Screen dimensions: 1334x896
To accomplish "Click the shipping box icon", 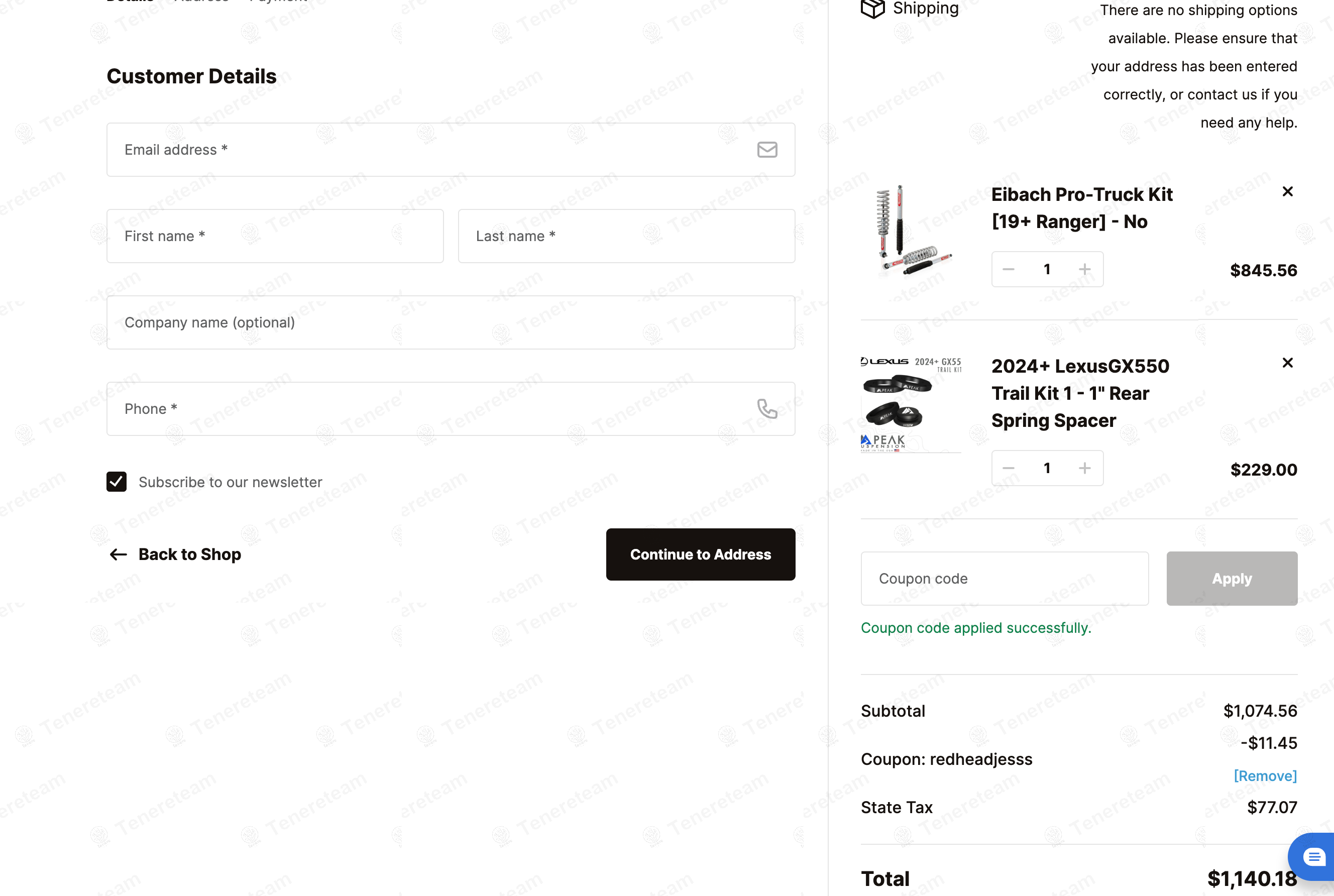I will (x=872, y=9).
